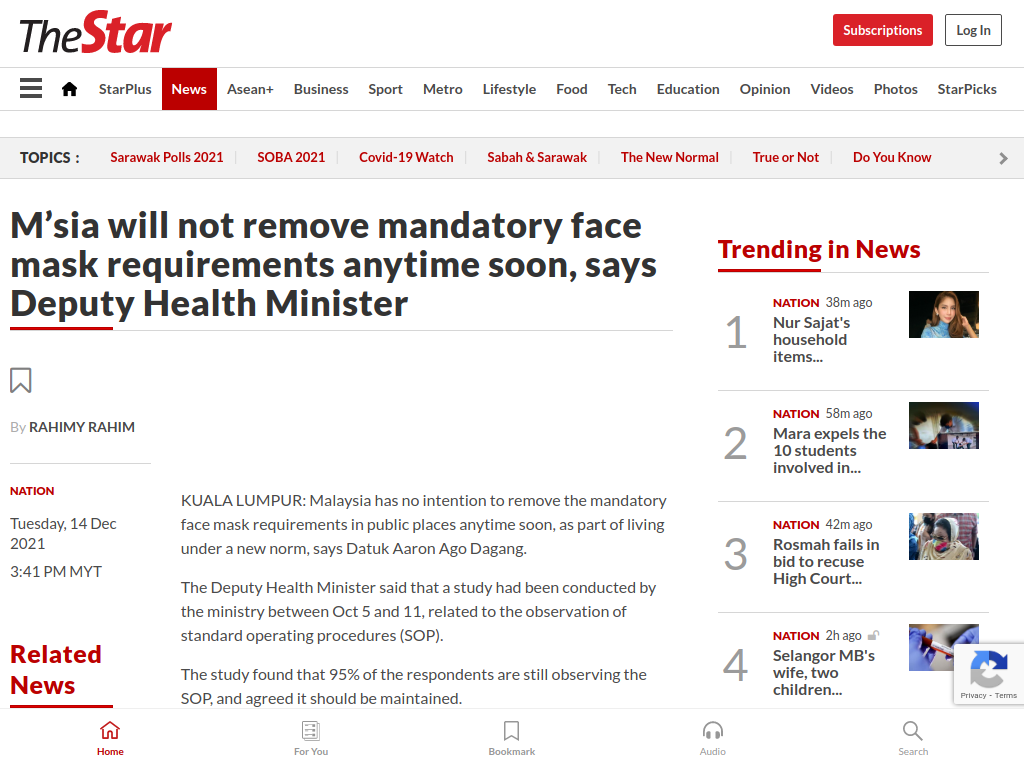
Task: Open the Food section
Action: 571,89
